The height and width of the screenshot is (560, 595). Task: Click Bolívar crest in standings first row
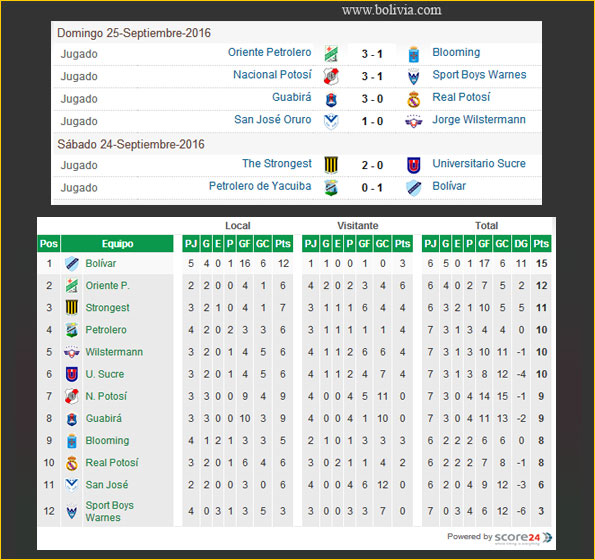[72, 264]
